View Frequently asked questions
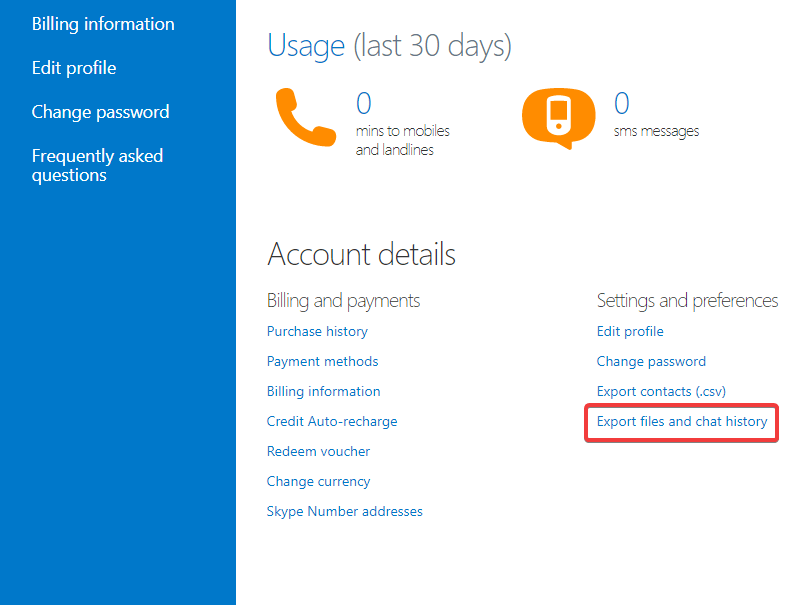Viewport: 801px width, 605px height. click(x=97, y=165)
